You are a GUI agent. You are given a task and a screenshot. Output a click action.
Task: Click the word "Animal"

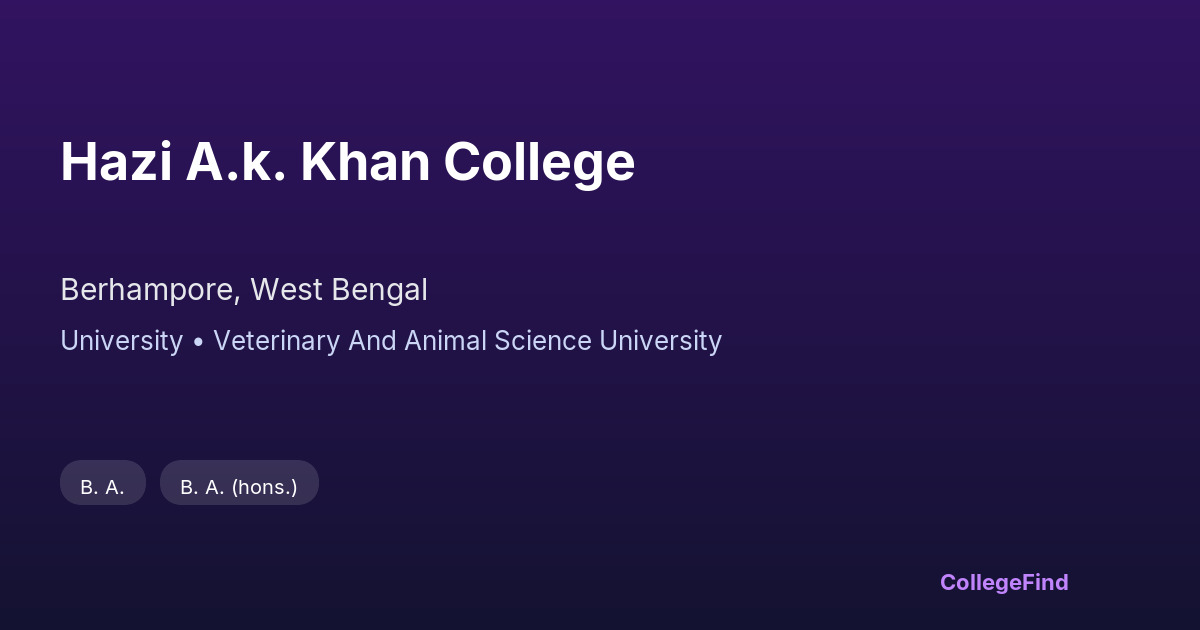[443, 341]
